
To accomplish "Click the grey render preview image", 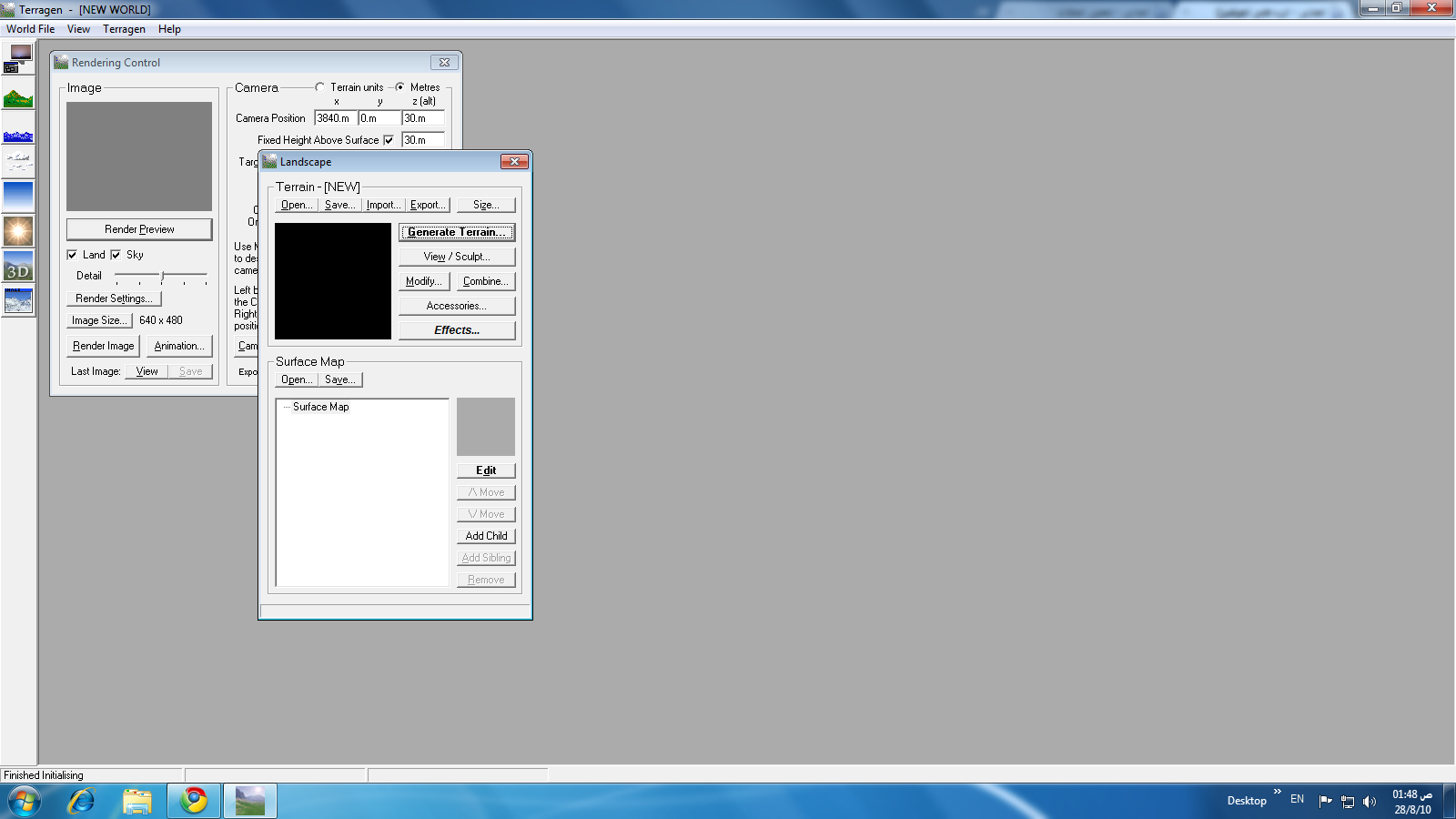I will tap(139, 157).
